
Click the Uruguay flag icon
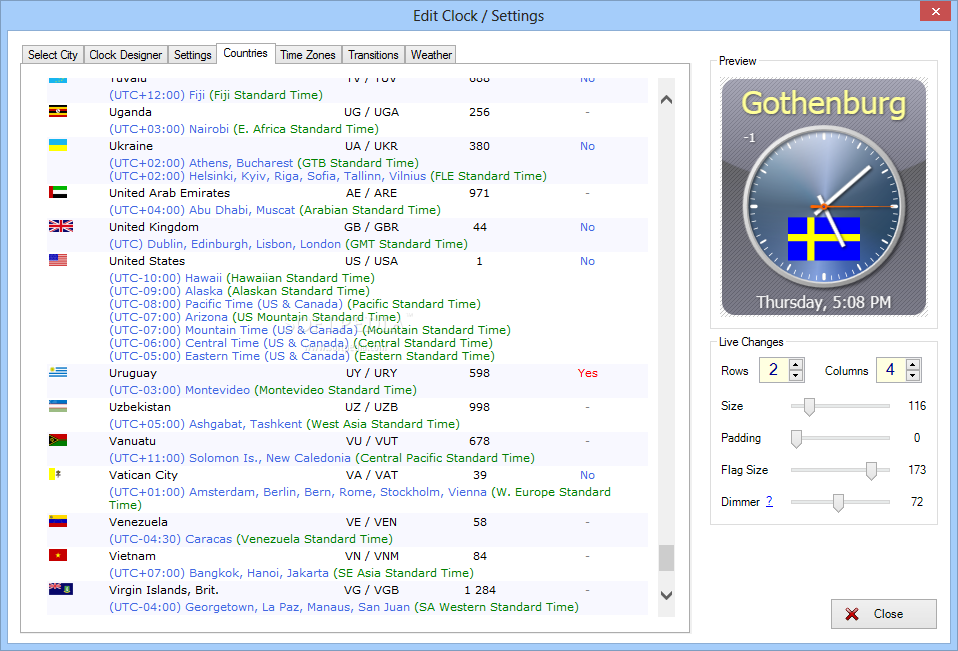pyautogui.click(x=57, y=372)
